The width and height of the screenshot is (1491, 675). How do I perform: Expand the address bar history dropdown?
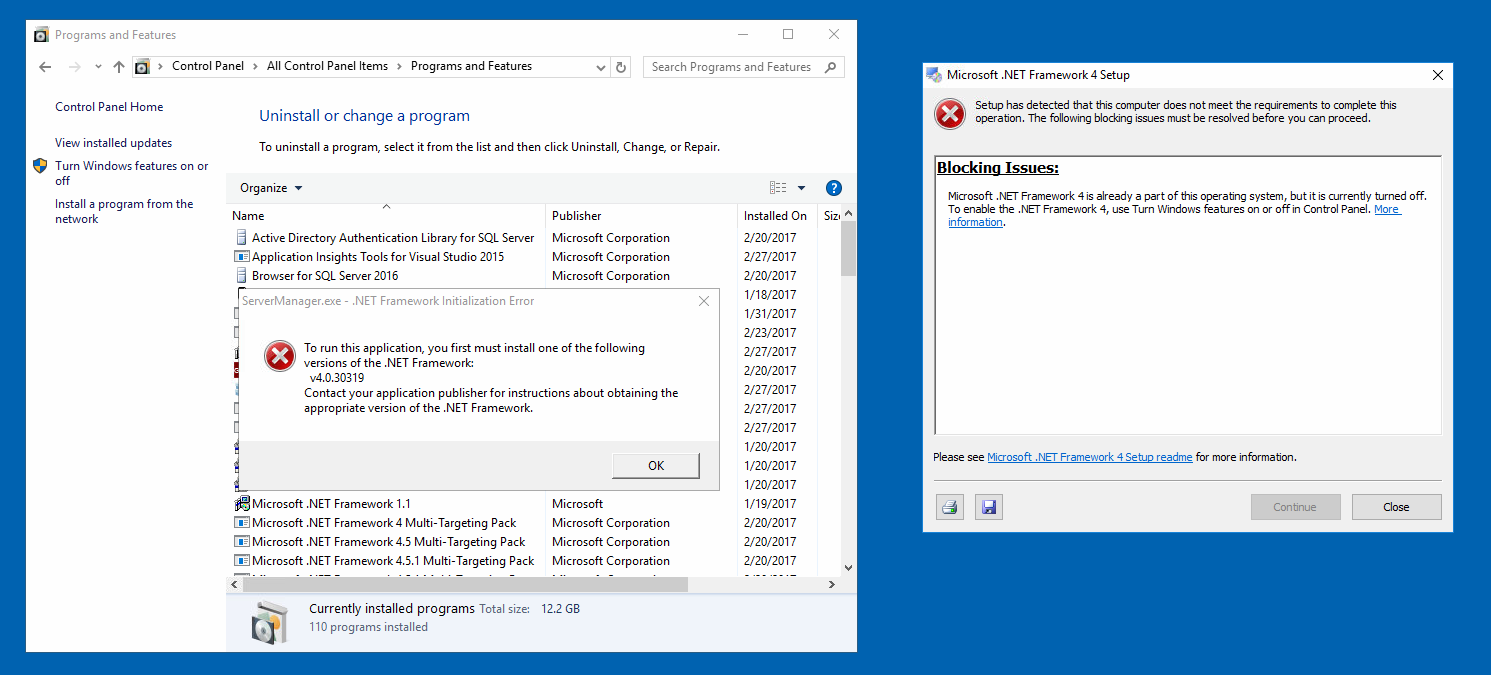pyautogui.click(x=600, y=67)
